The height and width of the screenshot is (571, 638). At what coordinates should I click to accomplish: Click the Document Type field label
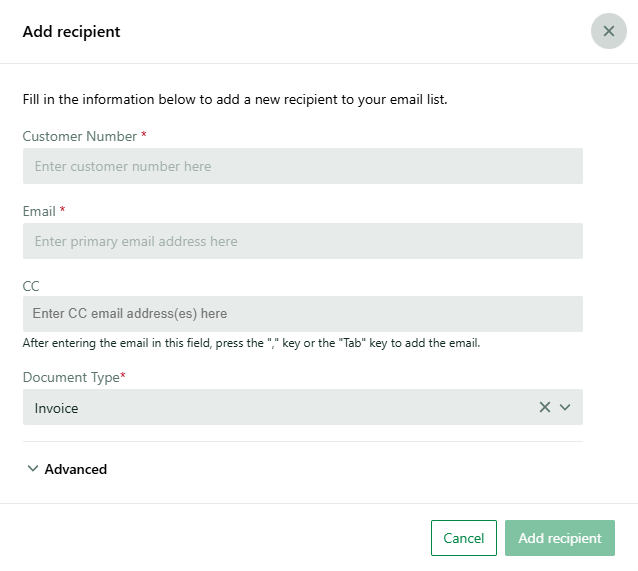point(71,377)
